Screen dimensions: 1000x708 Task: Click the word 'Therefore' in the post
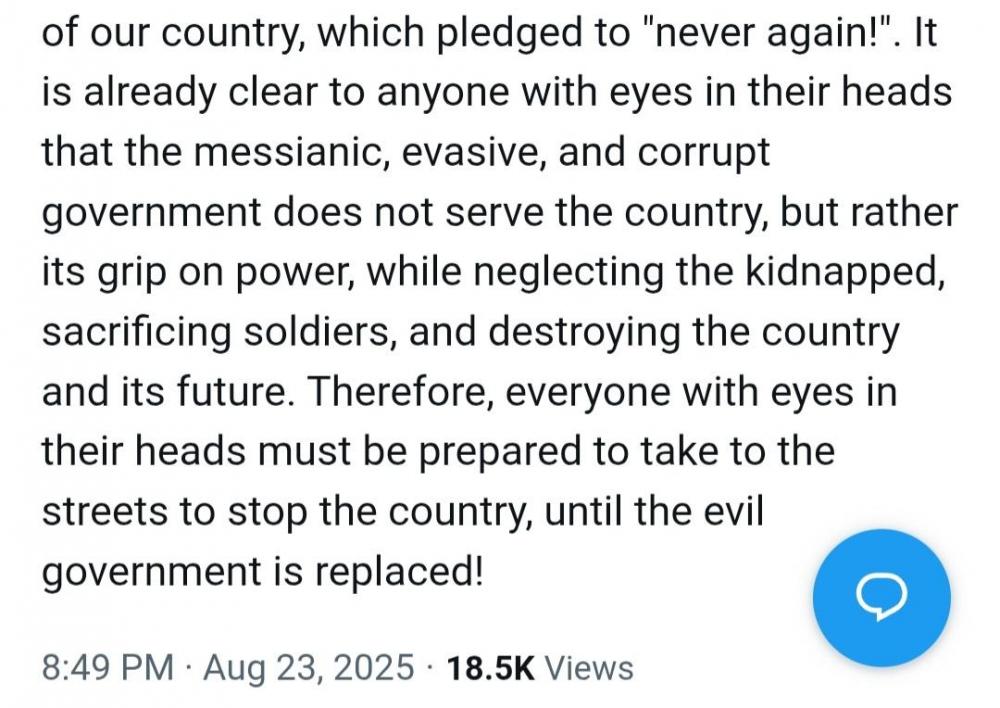(x=399, y=391)
